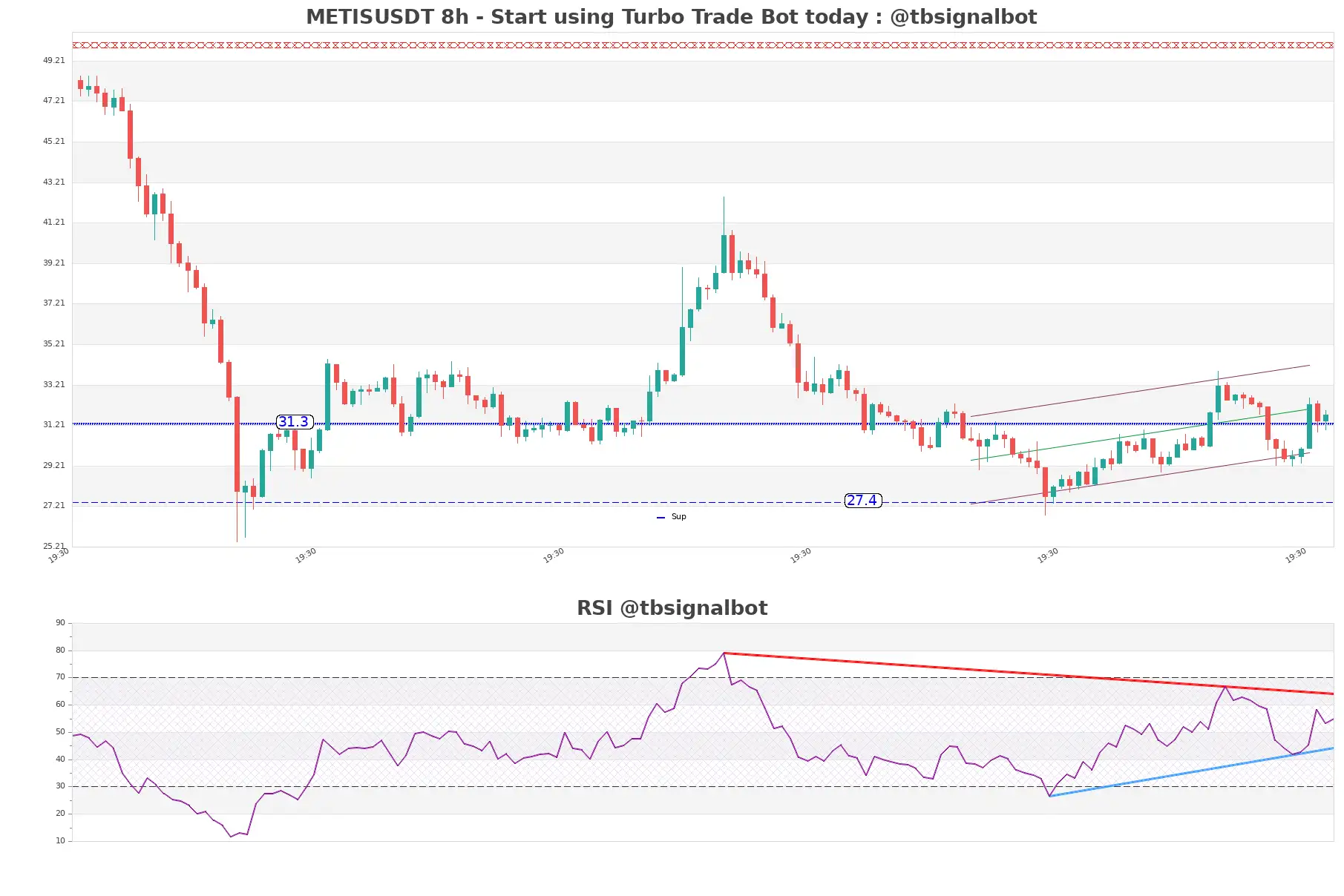This screenshot has width=1344, height=896.
Task: Click the 47.21 price axis label
Action: pyautogui.click(x=54, y=100)
